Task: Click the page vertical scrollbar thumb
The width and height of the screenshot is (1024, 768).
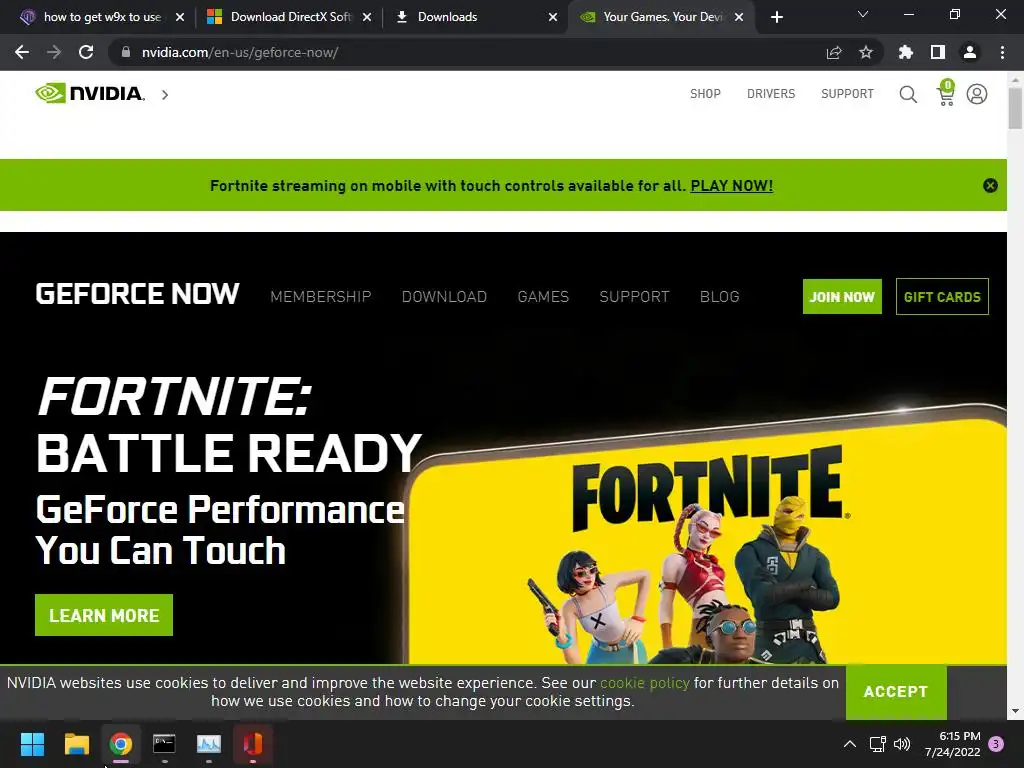Action: click(x=1015, y=108)
